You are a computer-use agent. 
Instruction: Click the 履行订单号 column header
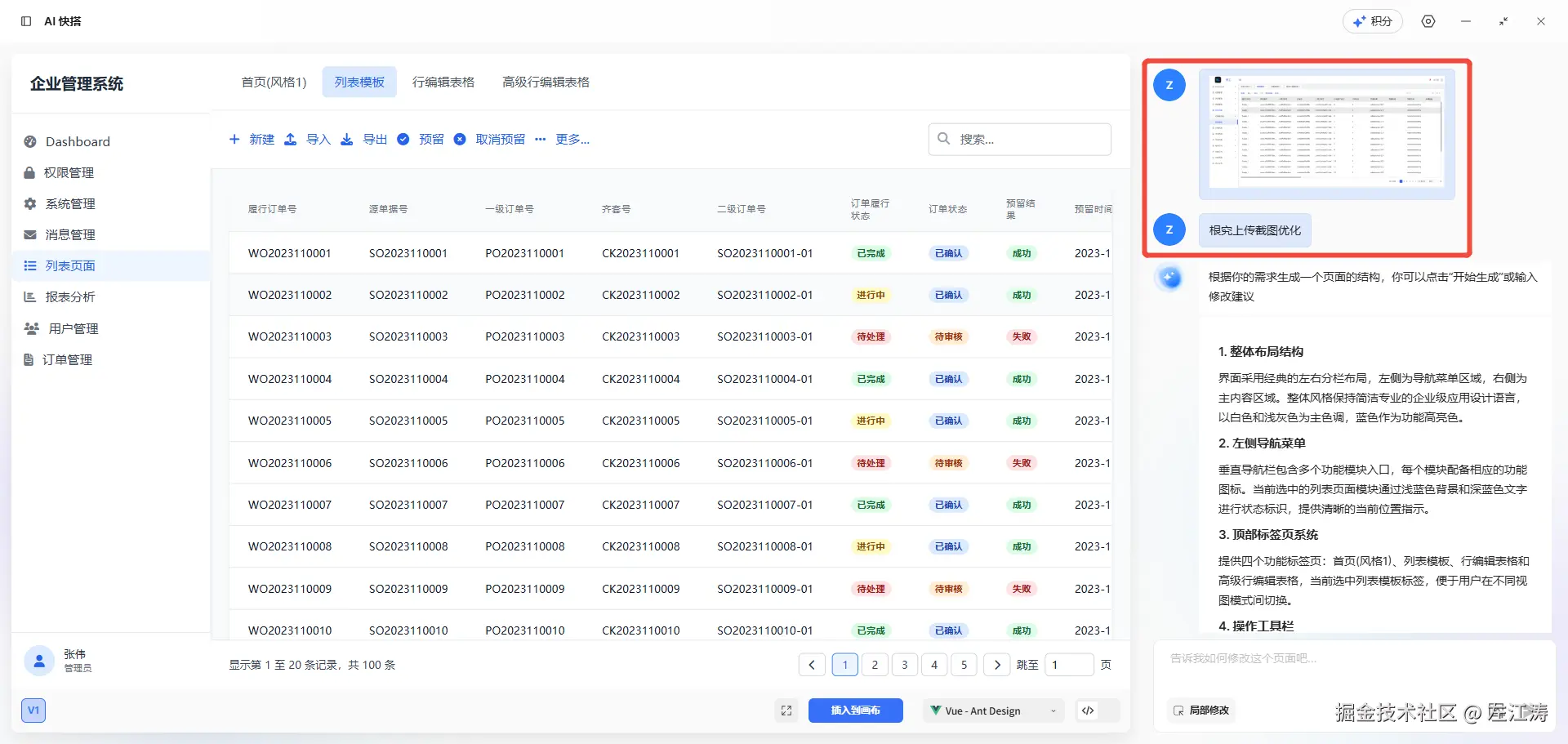click(x=272, y=209)
